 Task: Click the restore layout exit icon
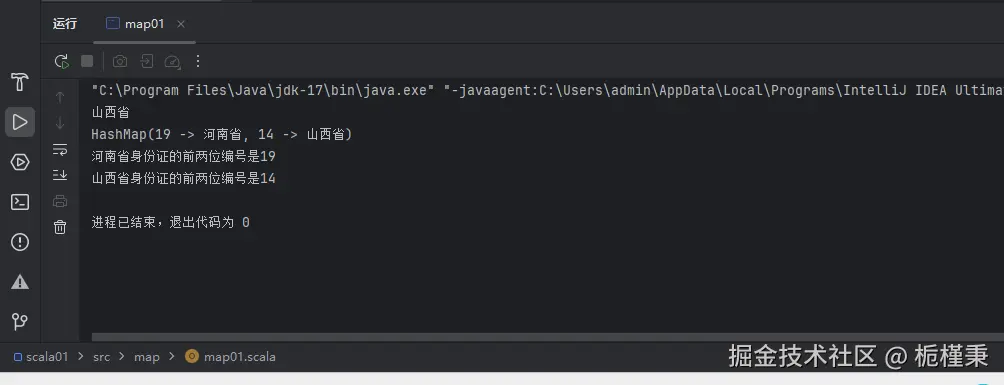click(x=147, y=61)
